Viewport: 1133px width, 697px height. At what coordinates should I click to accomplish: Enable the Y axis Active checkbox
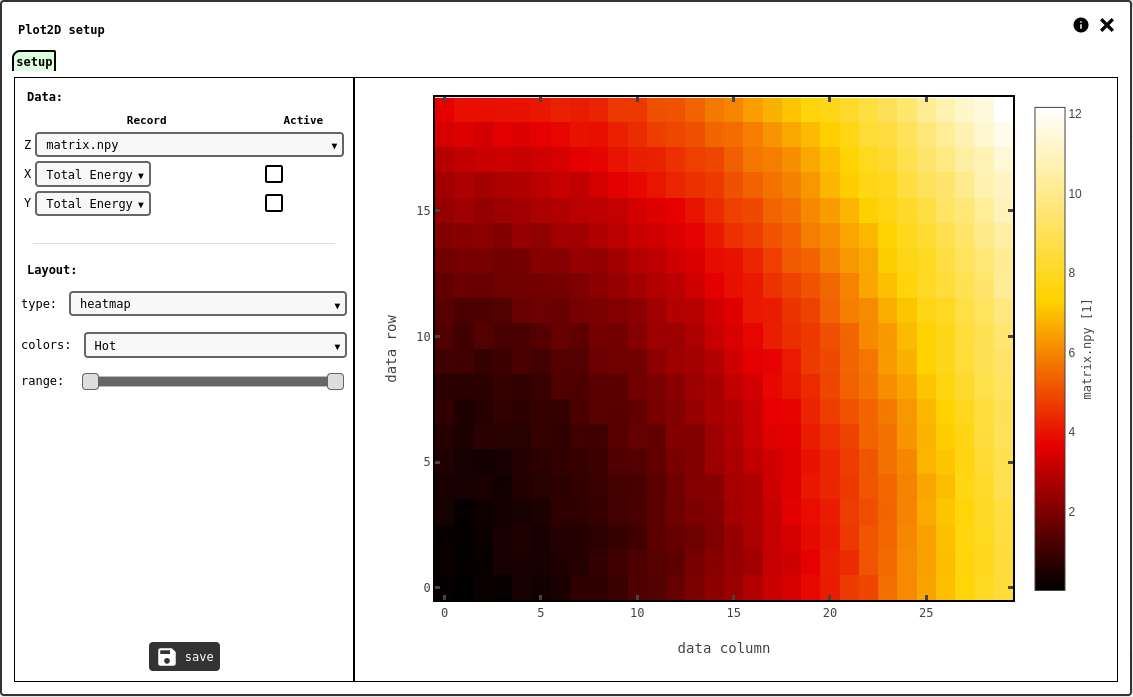click(274, 203)
